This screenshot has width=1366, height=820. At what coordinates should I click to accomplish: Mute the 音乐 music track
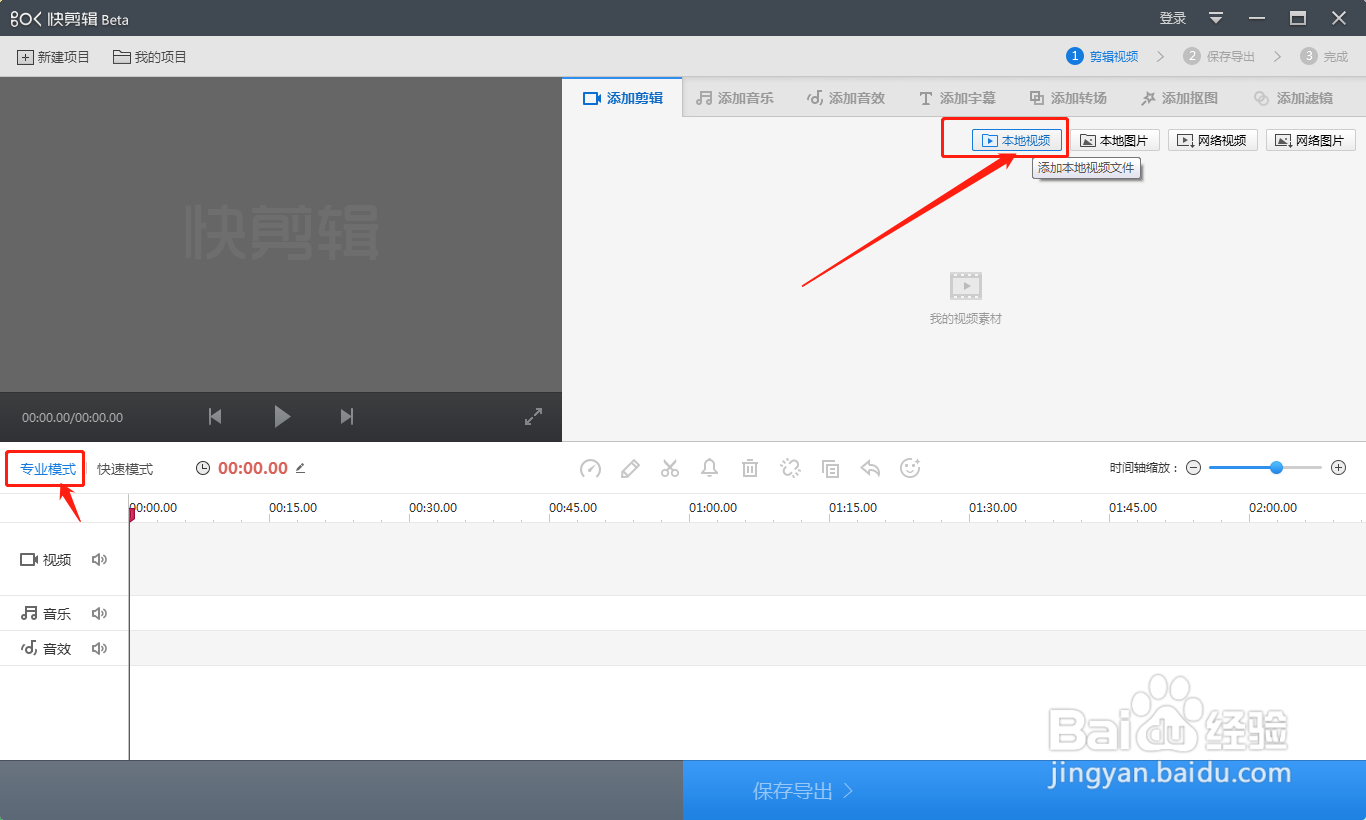[99, 613]
